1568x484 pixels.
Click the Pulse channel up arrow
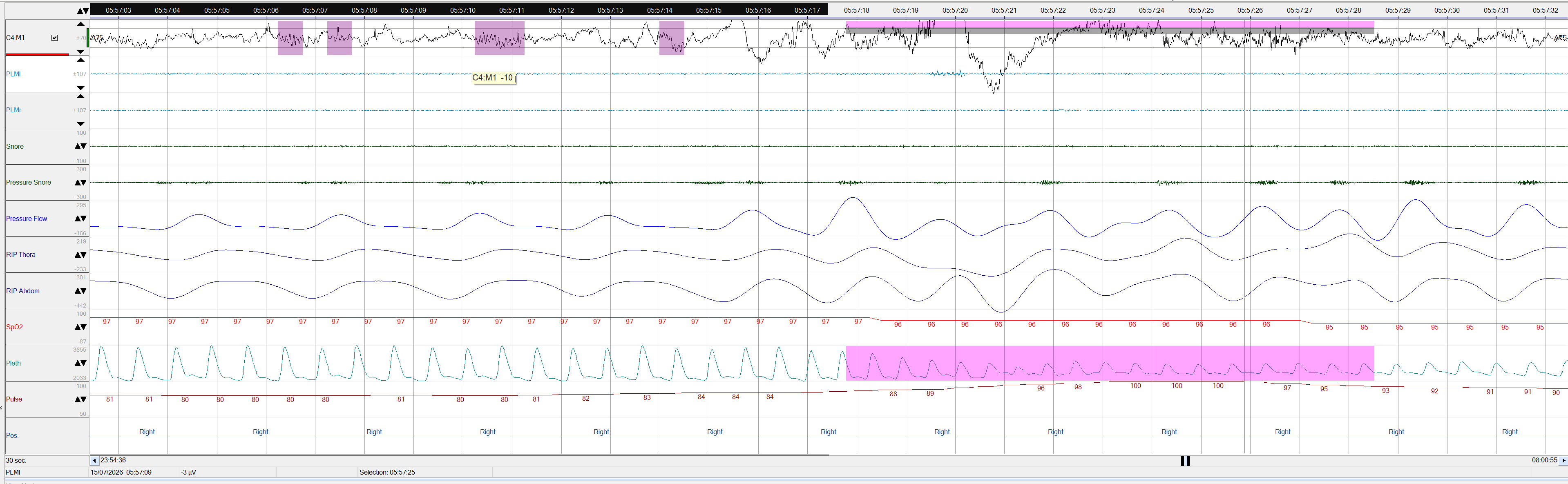pos(77,399)
